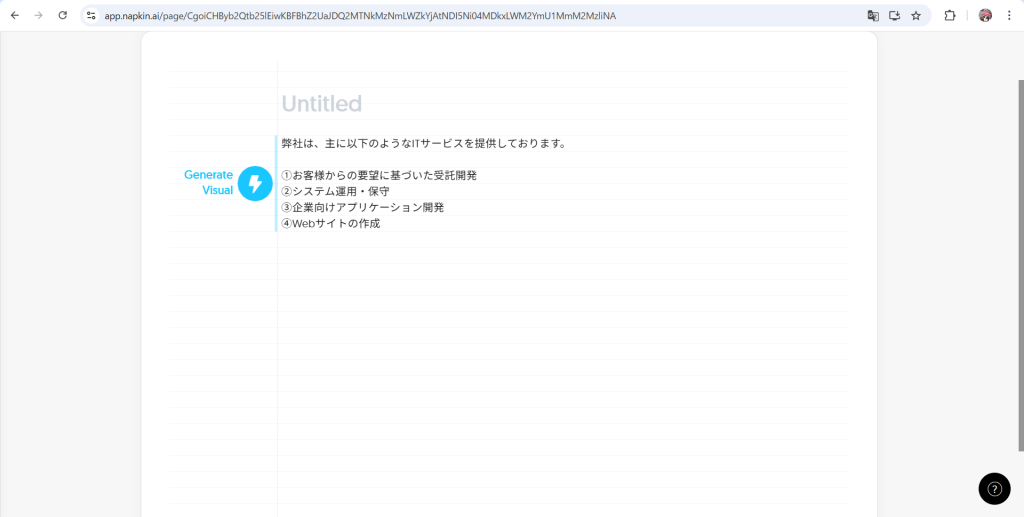
Task: Bookmark this page with the star icon
Action: point(915,16)
